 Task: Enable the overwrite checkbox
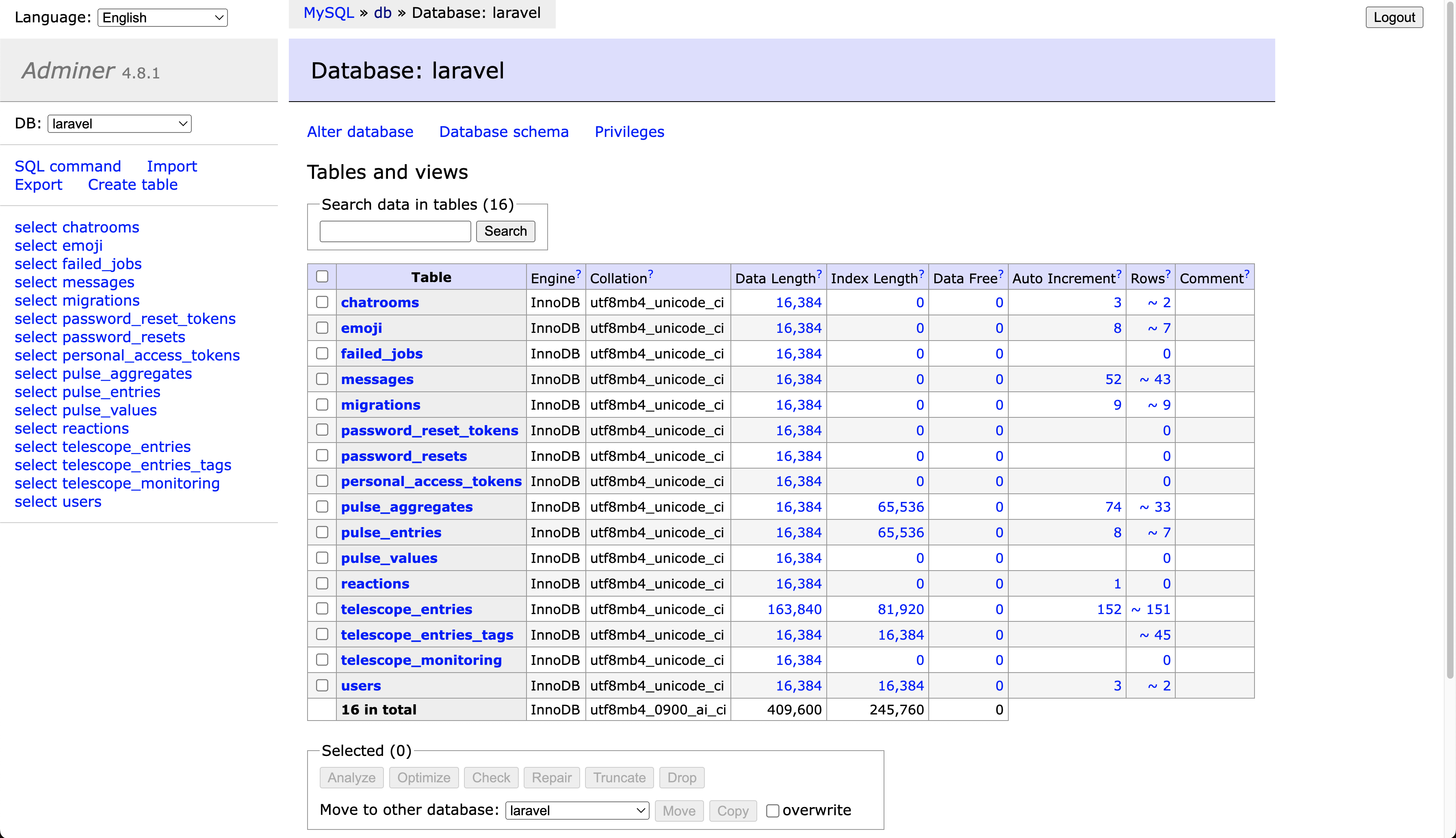click(x=773, y=810)
